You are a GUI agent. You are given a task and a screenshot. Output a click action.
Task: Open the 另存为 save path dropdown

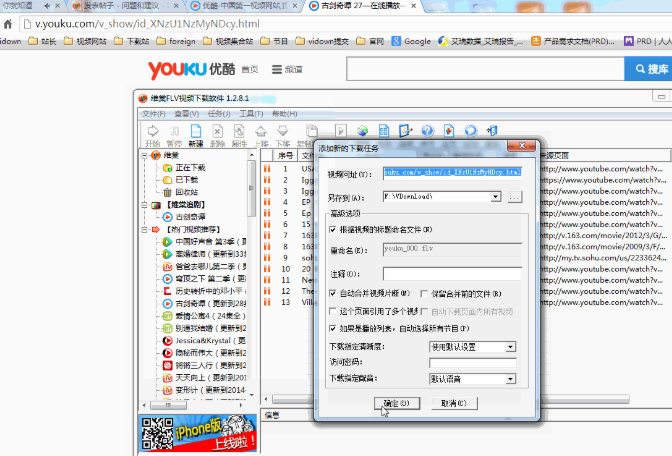[496, 197]
